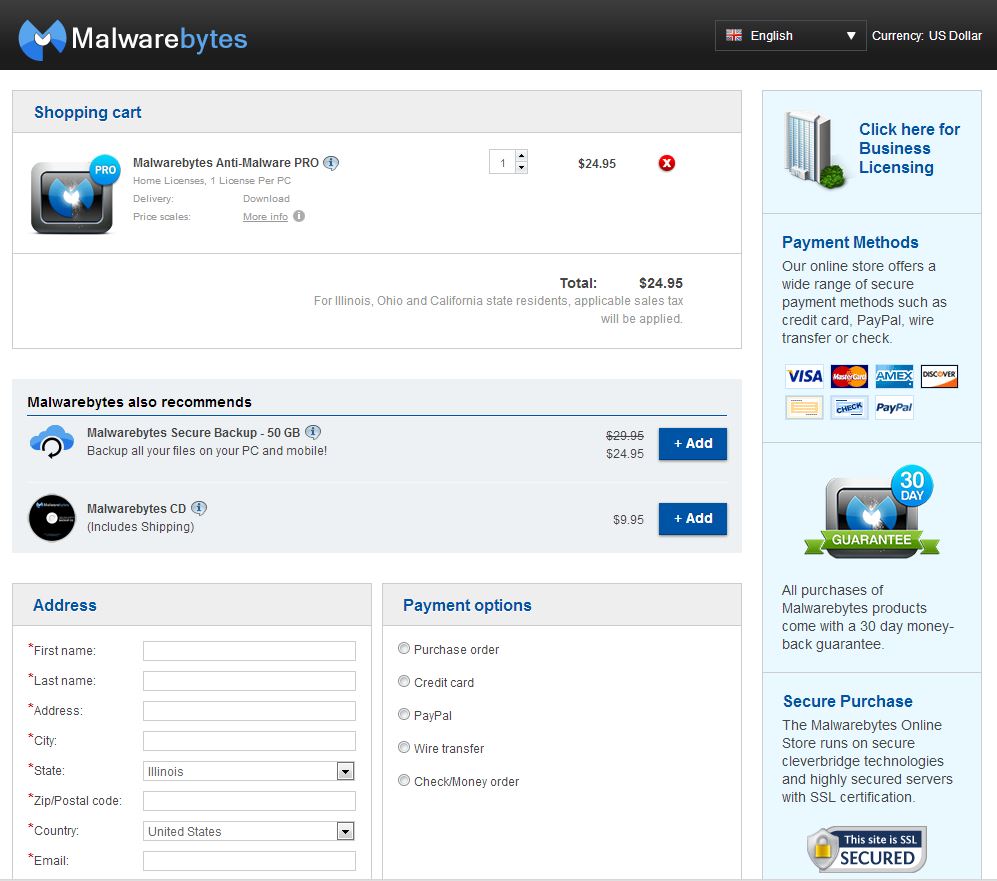The height and width of the screenshot is (881, 997).
Task: Click the UK flag language icon
Action: click(x=734, y=36)
